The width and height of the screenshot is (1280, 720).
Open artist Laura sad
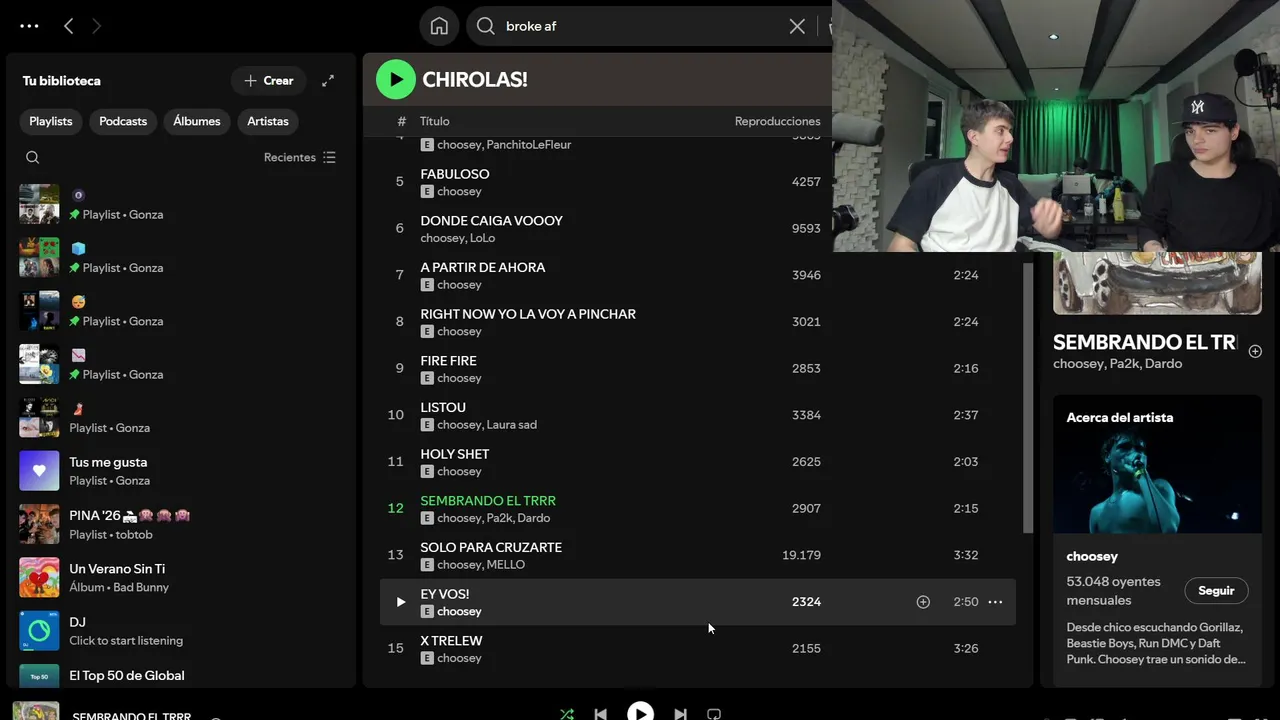(512, 425)
